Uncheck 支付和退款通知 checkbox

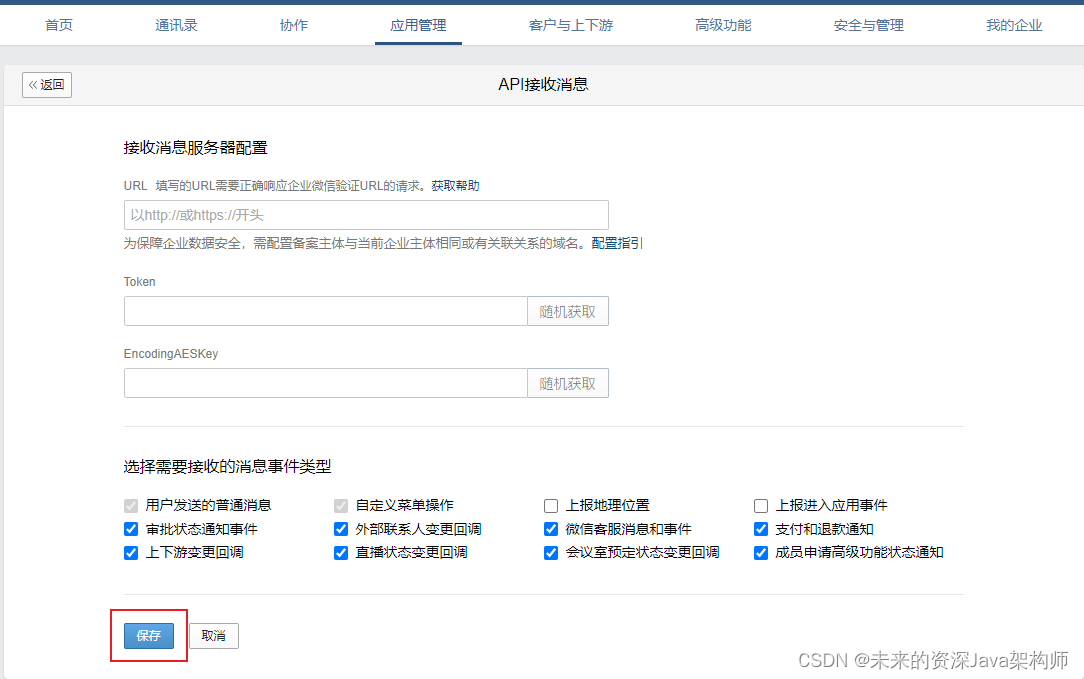pyautogui.click(x=760, y=529)
